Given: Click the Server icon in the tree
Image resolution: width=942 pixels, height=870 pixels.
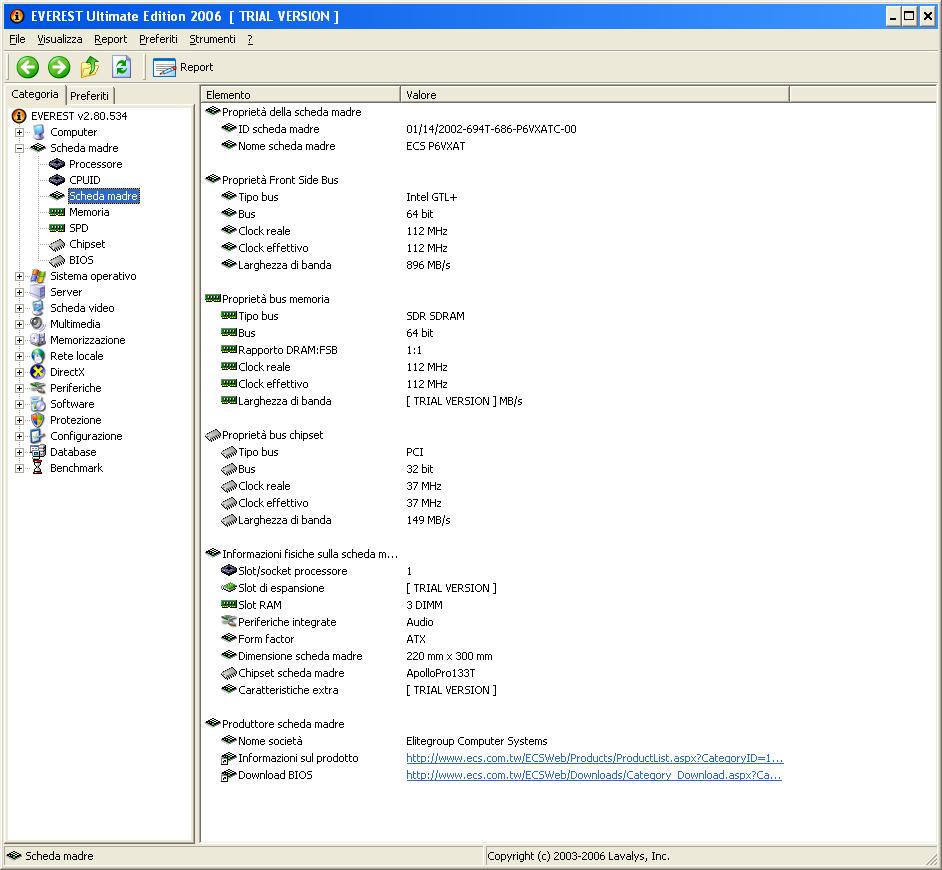Looking at the screenshot, I should point(38,292).
